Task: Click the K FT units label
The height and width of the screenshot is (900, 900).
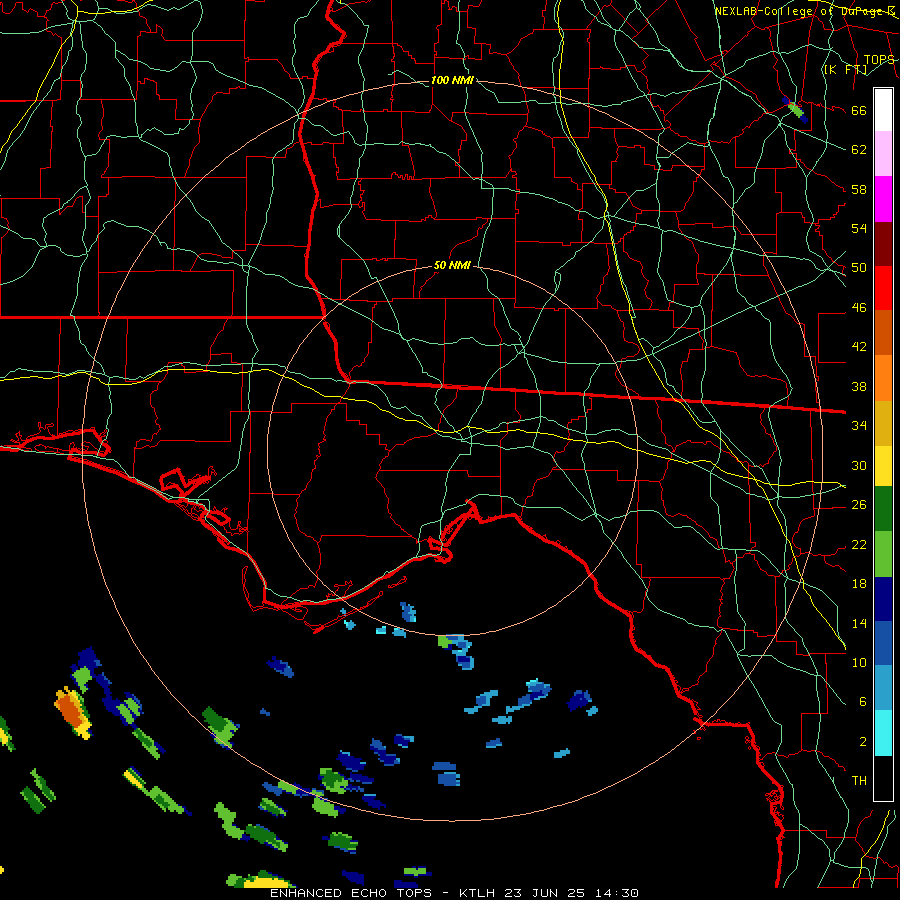Action: tap(845, 69)
